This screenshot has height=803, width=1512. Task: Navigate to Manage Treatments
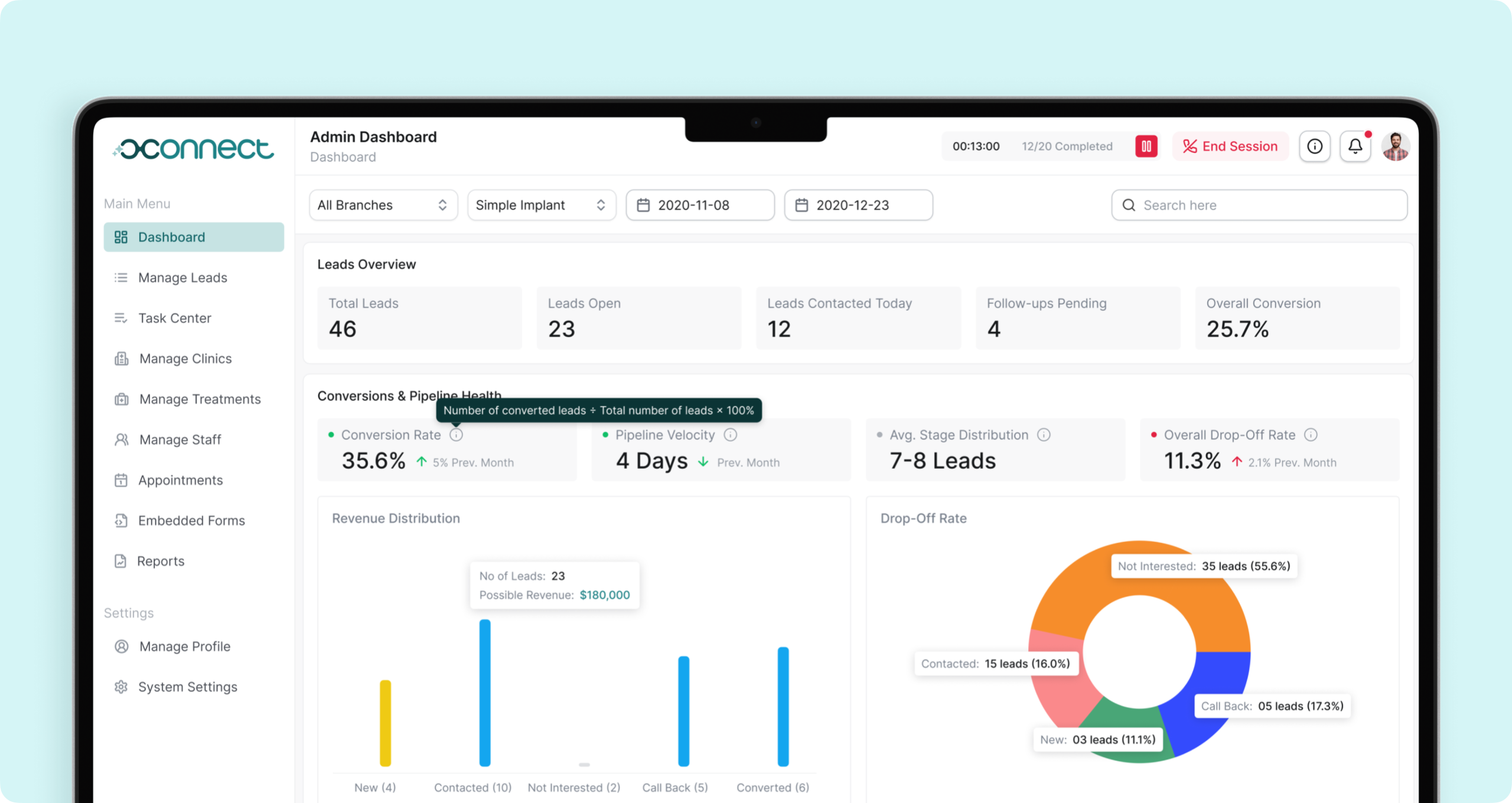pyautogui.click(x=194, y=399)
